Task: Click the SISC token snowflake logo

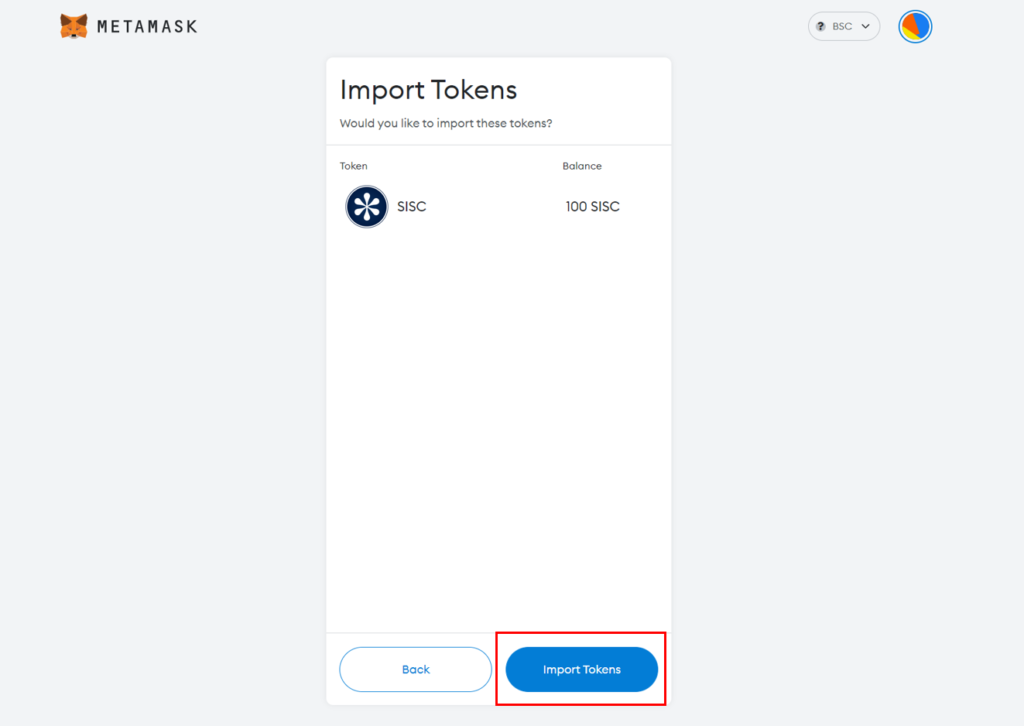Action: pos(366,206)
